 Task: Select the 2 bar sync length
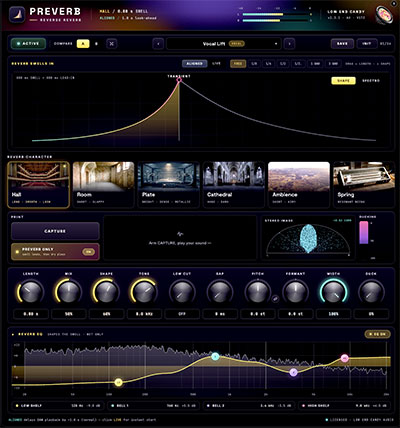tap(333, 63)
